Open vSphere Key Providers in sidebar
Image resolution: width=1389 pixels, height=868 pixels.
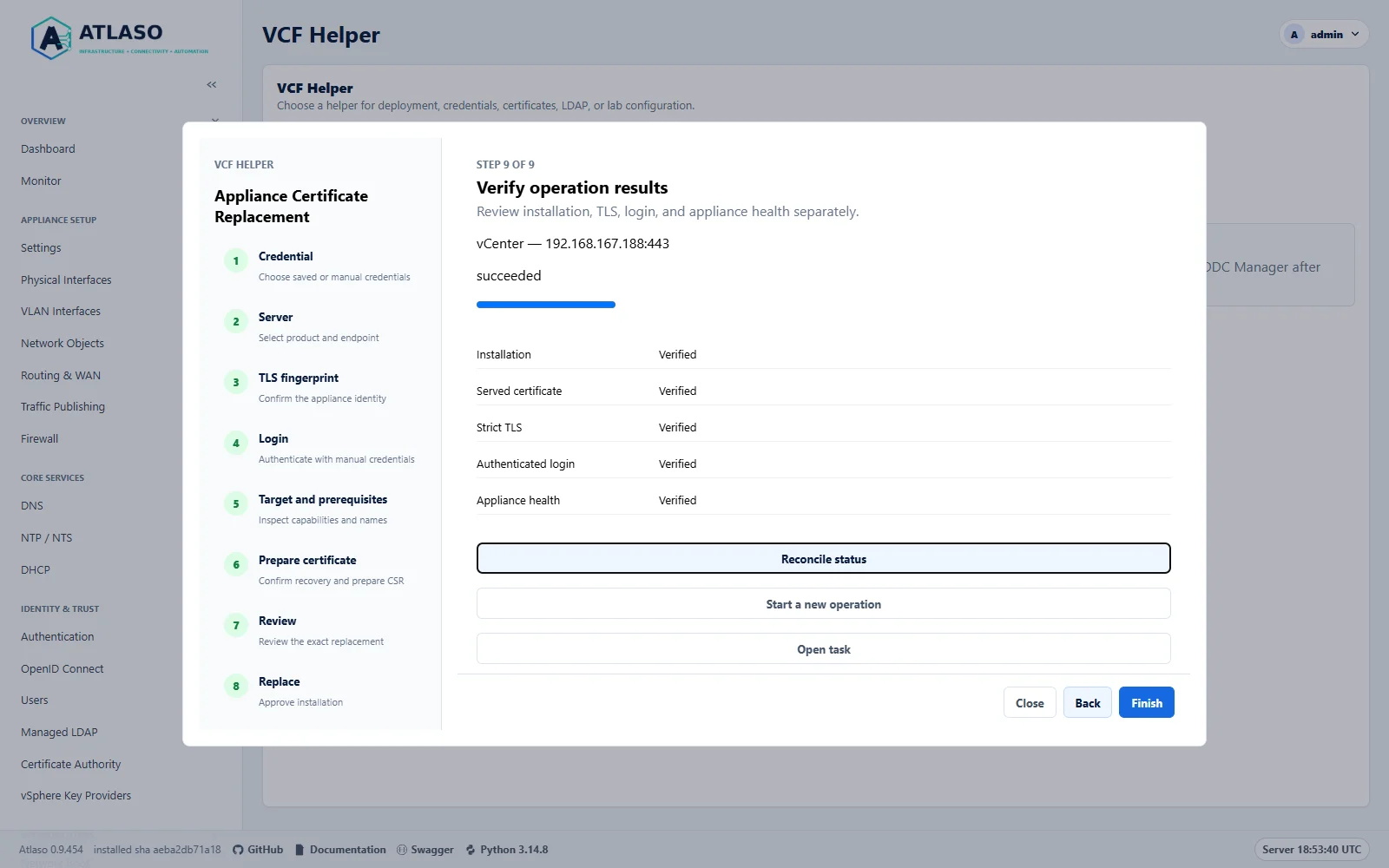point(76,796)
